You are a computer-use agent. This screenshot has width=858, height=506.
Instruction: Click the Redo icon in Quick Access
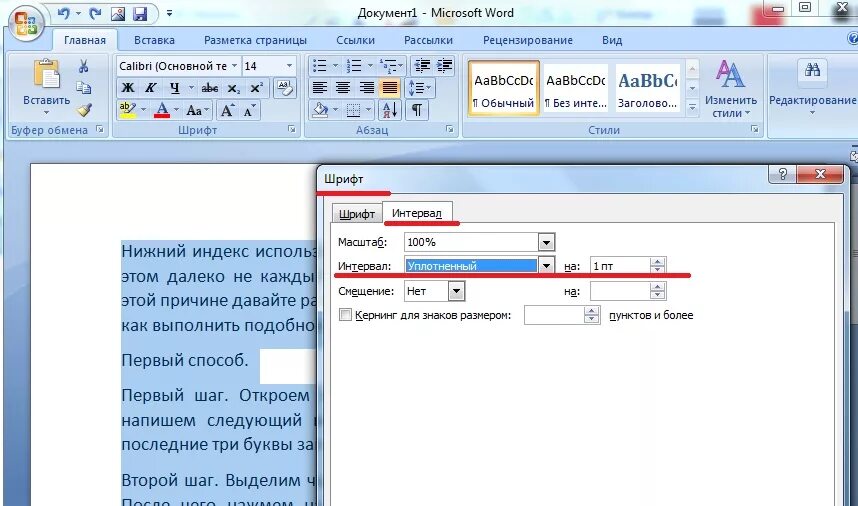(x=95, y=13)
